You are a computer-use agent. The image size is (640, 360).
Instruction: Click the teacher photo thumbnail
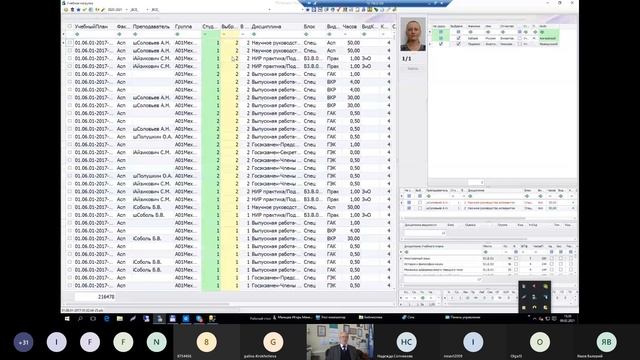click(413, 34)
